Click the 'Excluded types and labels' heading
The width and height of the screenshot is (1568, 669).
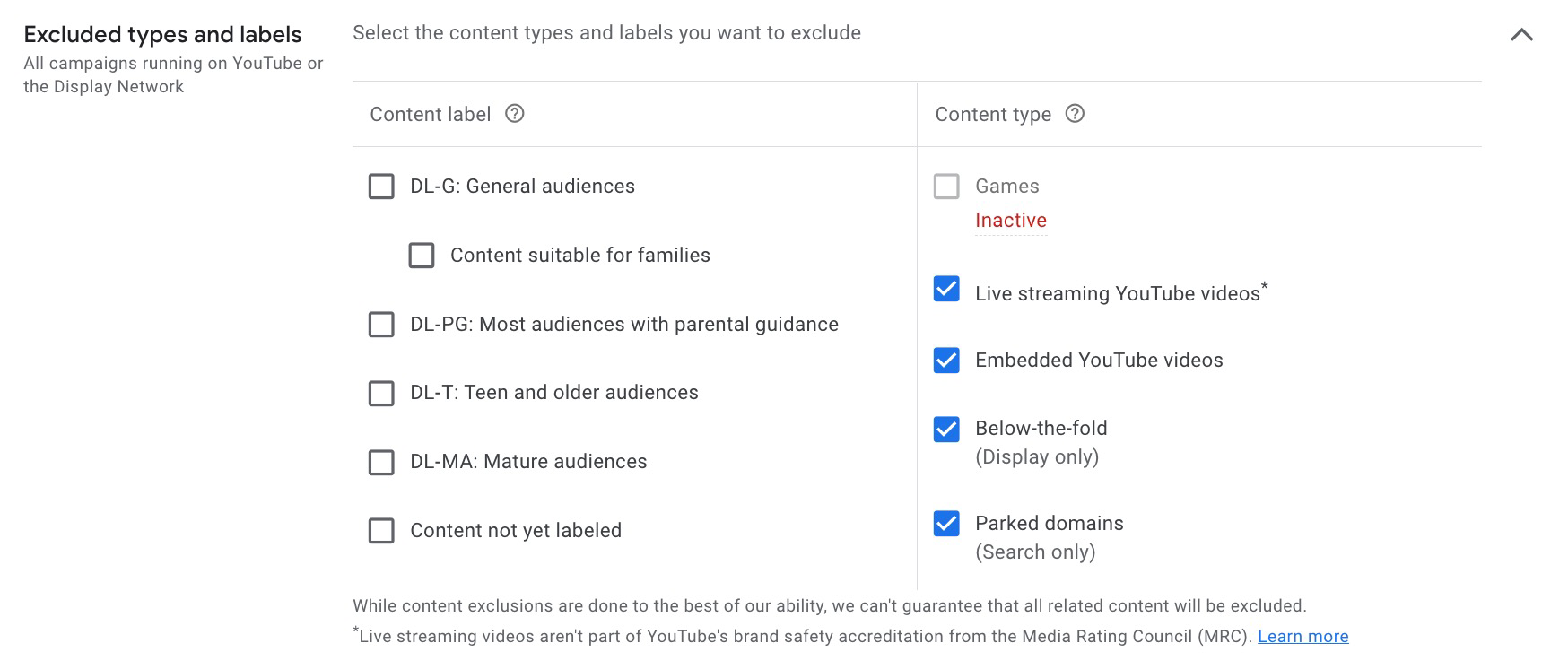click(162, 35)
